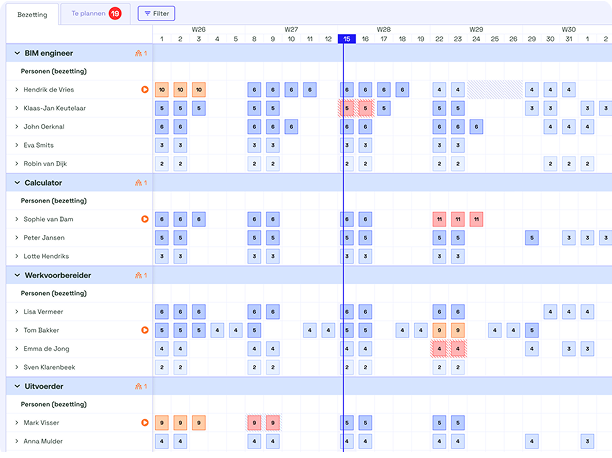Open Sophie van Dam red 11 block on day 22
Viewport: 612px width, 458px height.
[x=439, y=219]
